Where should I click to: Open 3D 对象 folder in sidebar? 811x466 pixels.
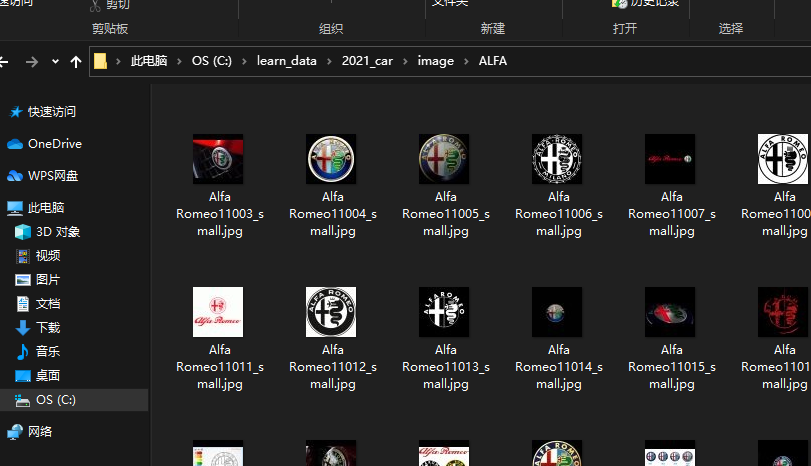pyautogui.click(x=58, y=232)
